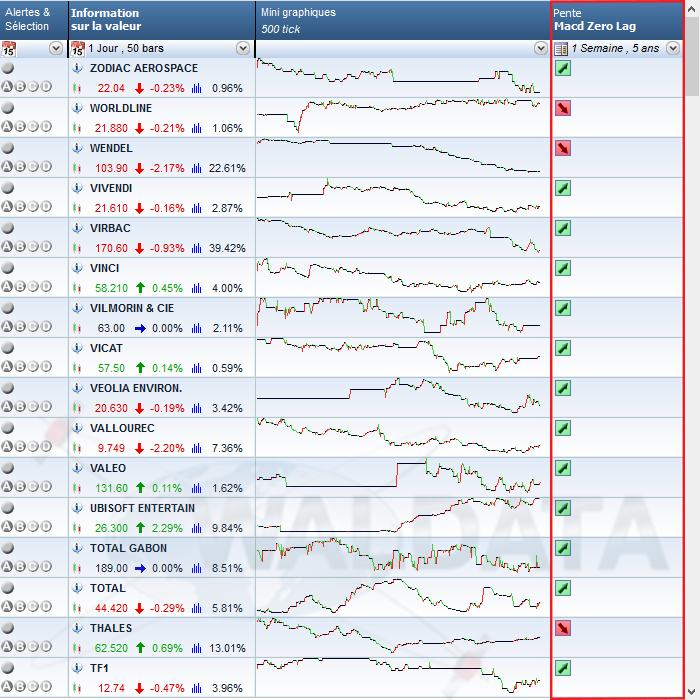Toggle selection circle for TF1

(8, 668)
